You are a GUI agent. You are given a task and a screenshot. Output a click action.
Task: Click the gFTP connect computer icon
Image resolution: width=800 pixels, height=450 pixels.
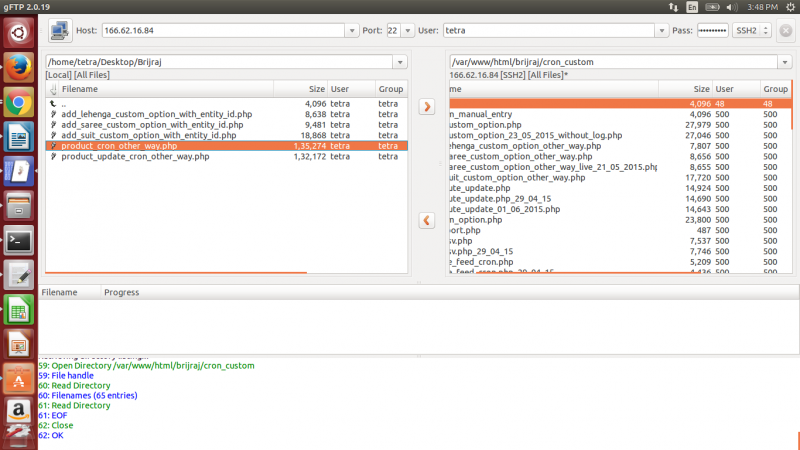coord(60,31)
